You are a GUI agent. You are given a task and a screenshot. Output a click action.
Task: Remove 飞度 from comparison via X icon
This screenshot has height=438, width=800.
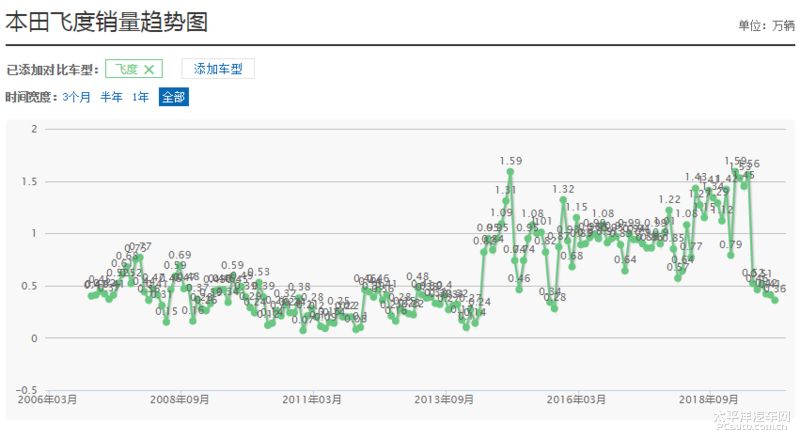[148, 69]
